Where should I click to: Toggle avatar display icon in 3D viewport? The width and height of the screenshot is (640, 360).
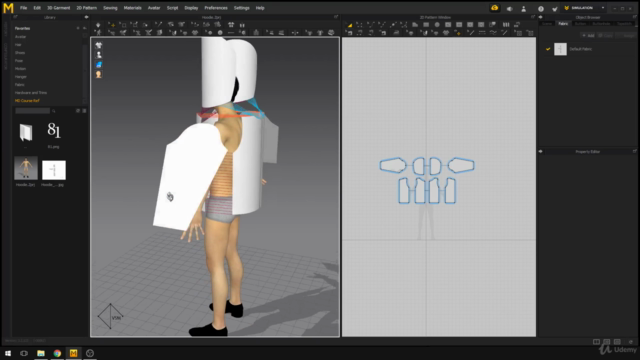[x=99, y=55]
